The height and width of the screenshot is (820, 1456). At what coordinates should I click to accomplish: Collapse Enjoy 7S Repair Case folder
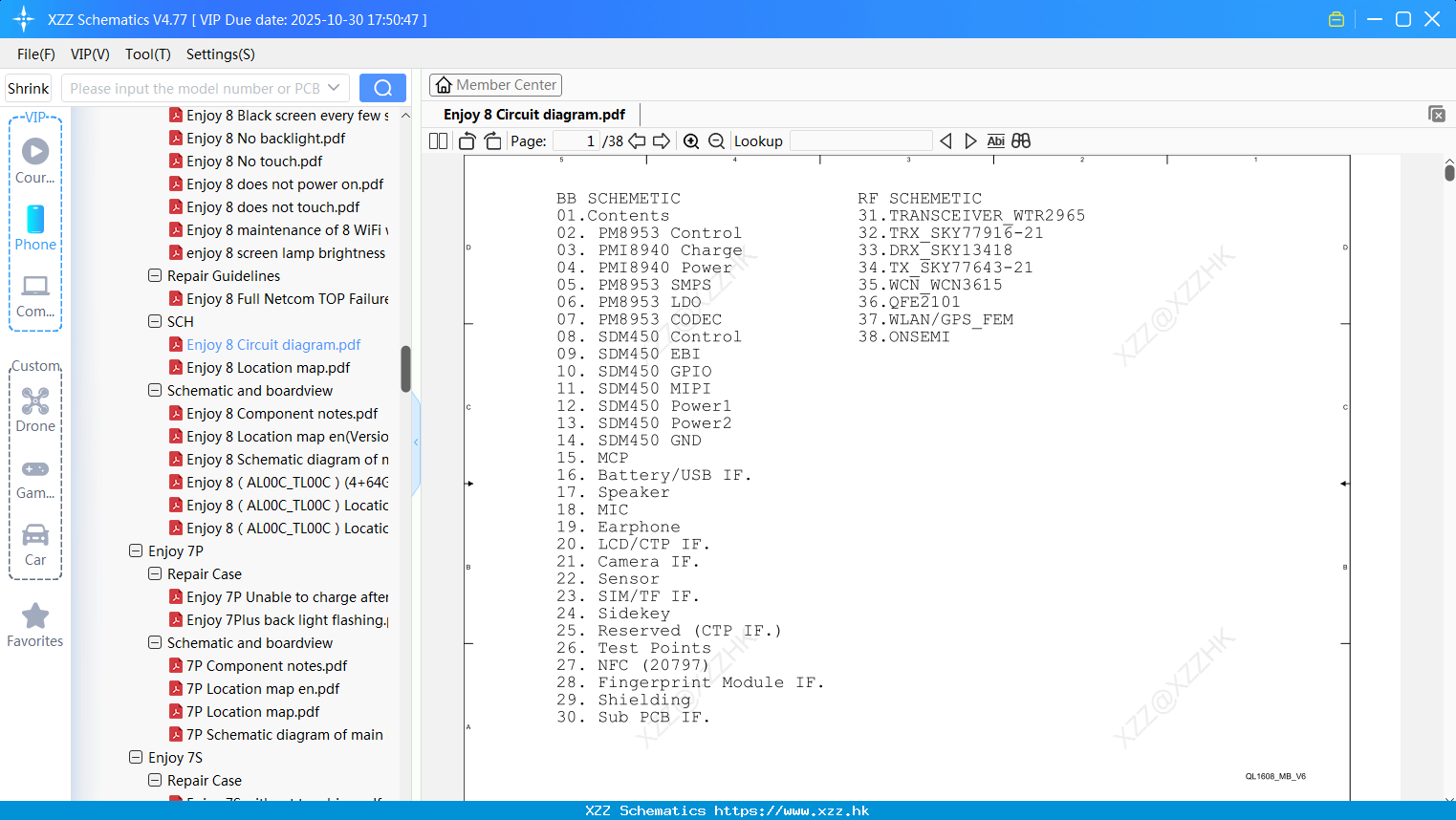[x=155, y=780]
